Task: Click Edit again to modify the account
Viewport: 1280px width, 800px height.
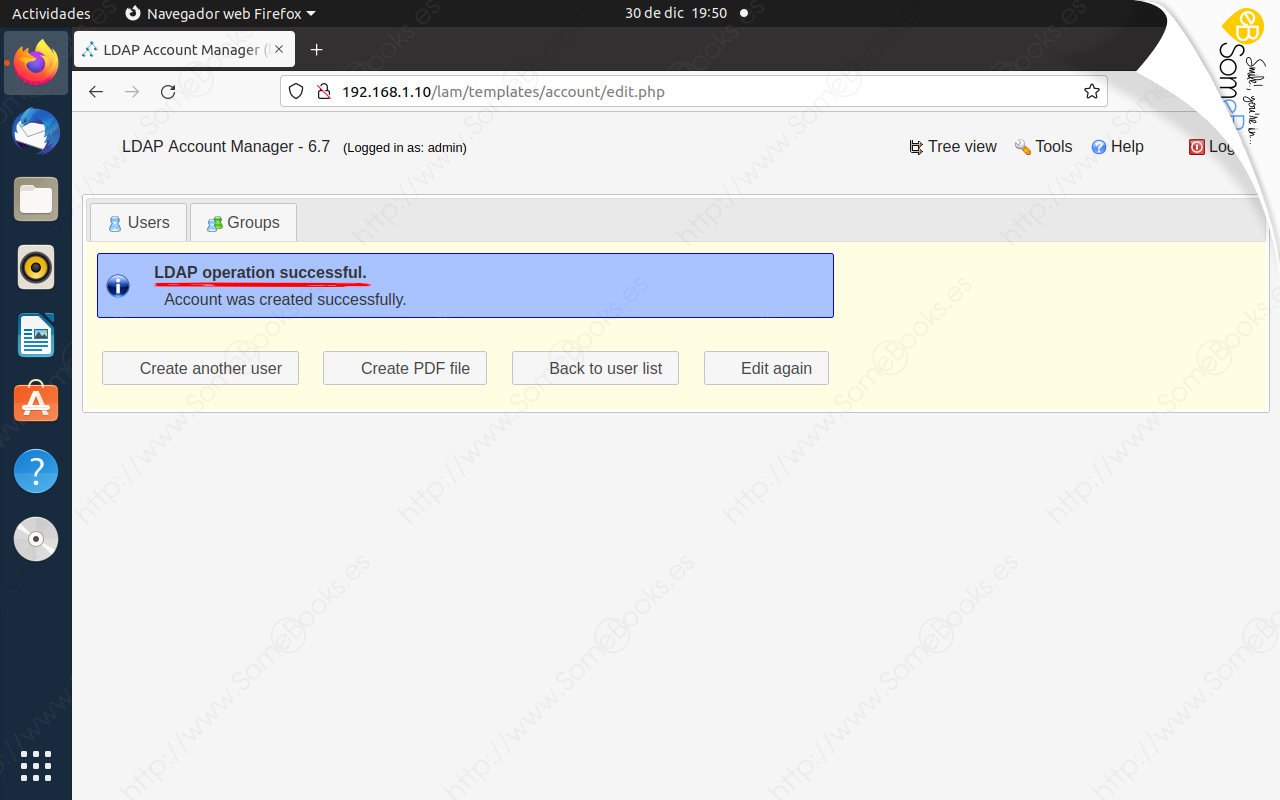Action: coord(766,368)
